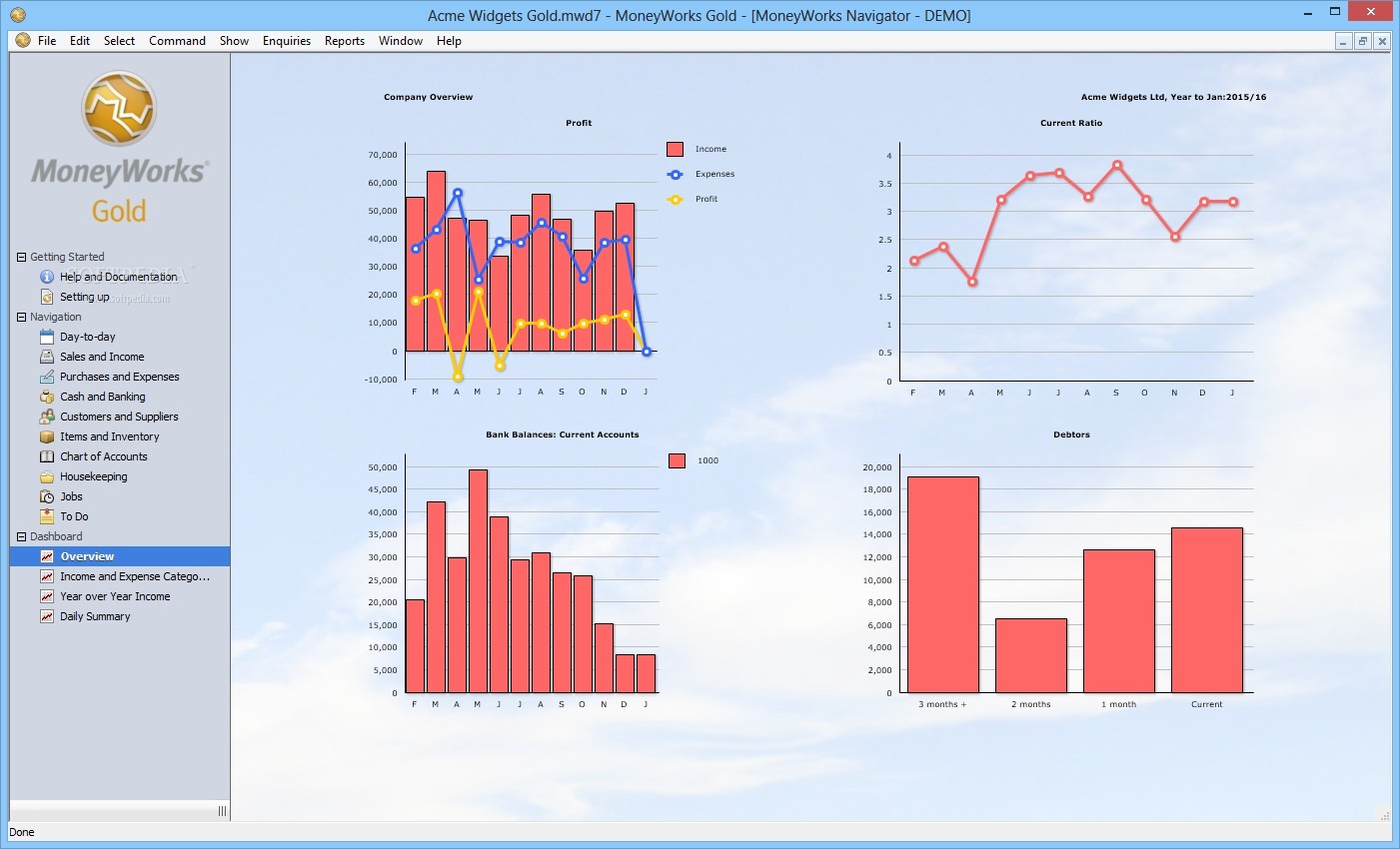
Task: Click the Cash and Banking icon
Action: point(47,397)
